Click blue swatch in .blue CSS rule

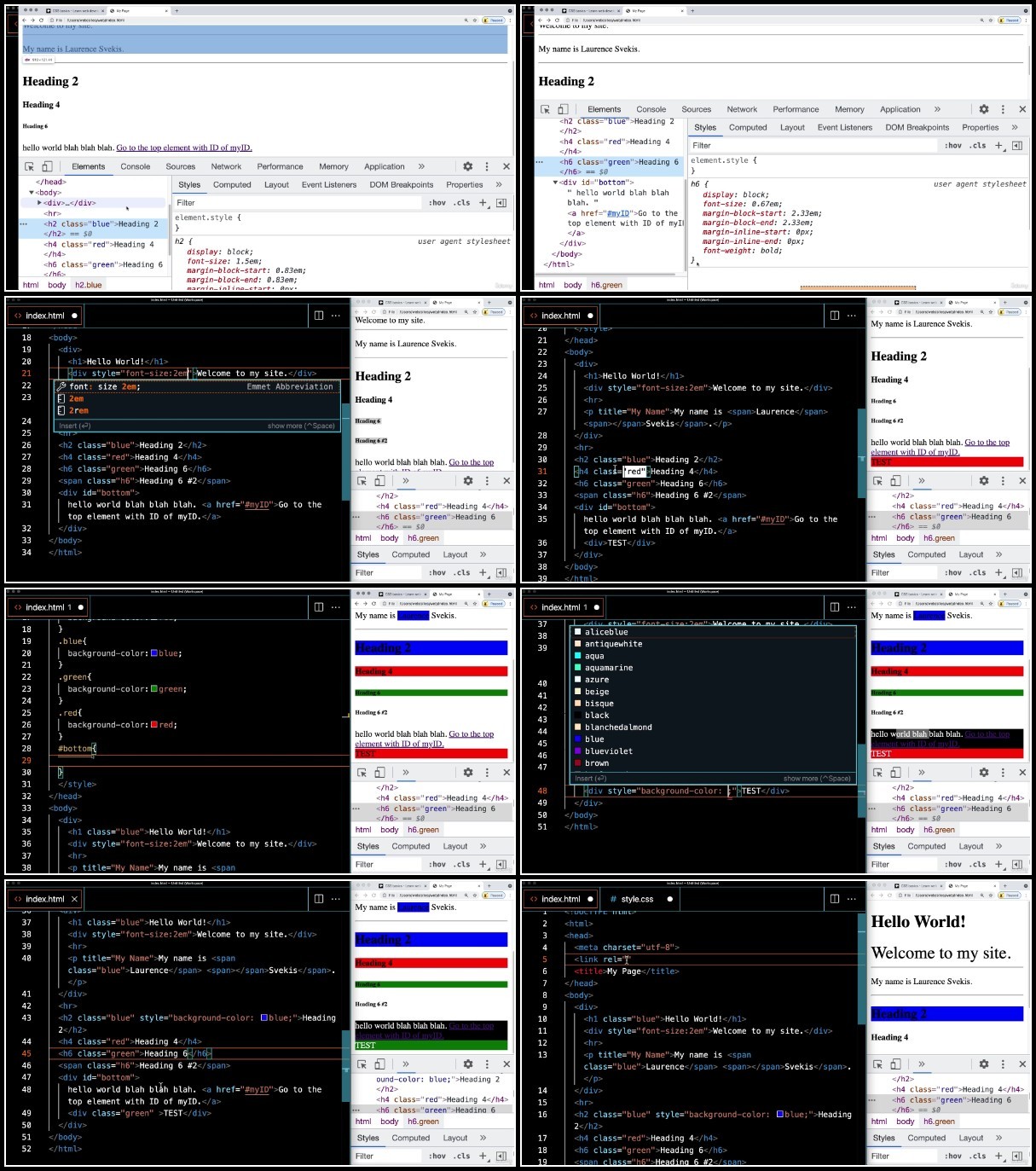(x=153, y=653)
